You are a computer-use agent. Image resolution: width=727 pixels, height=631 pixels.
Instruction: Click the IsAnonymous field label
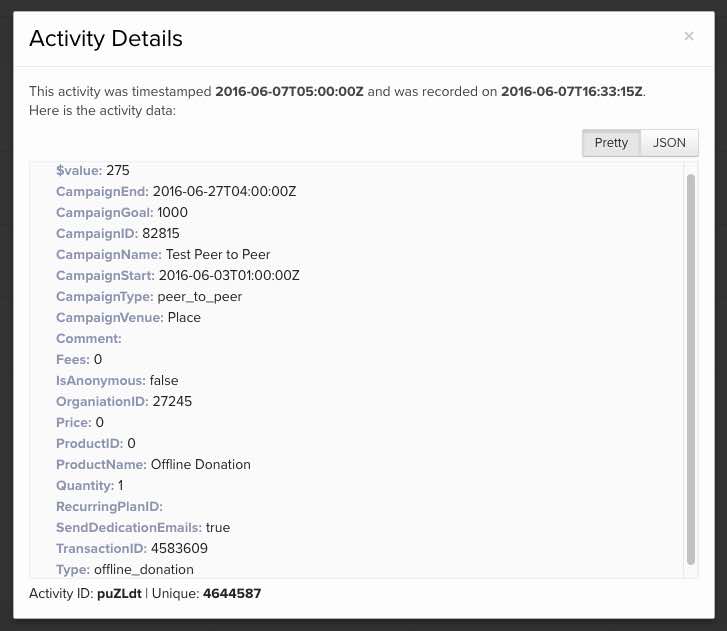(100, 380)
